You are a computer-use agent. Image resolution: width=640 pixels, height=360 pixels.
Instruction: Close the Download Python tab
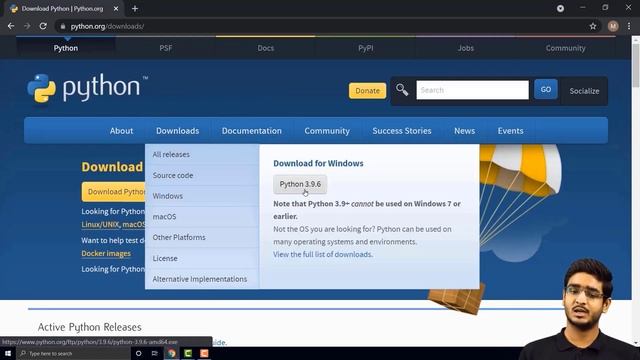pyautogui.click(x=116, y=8)
